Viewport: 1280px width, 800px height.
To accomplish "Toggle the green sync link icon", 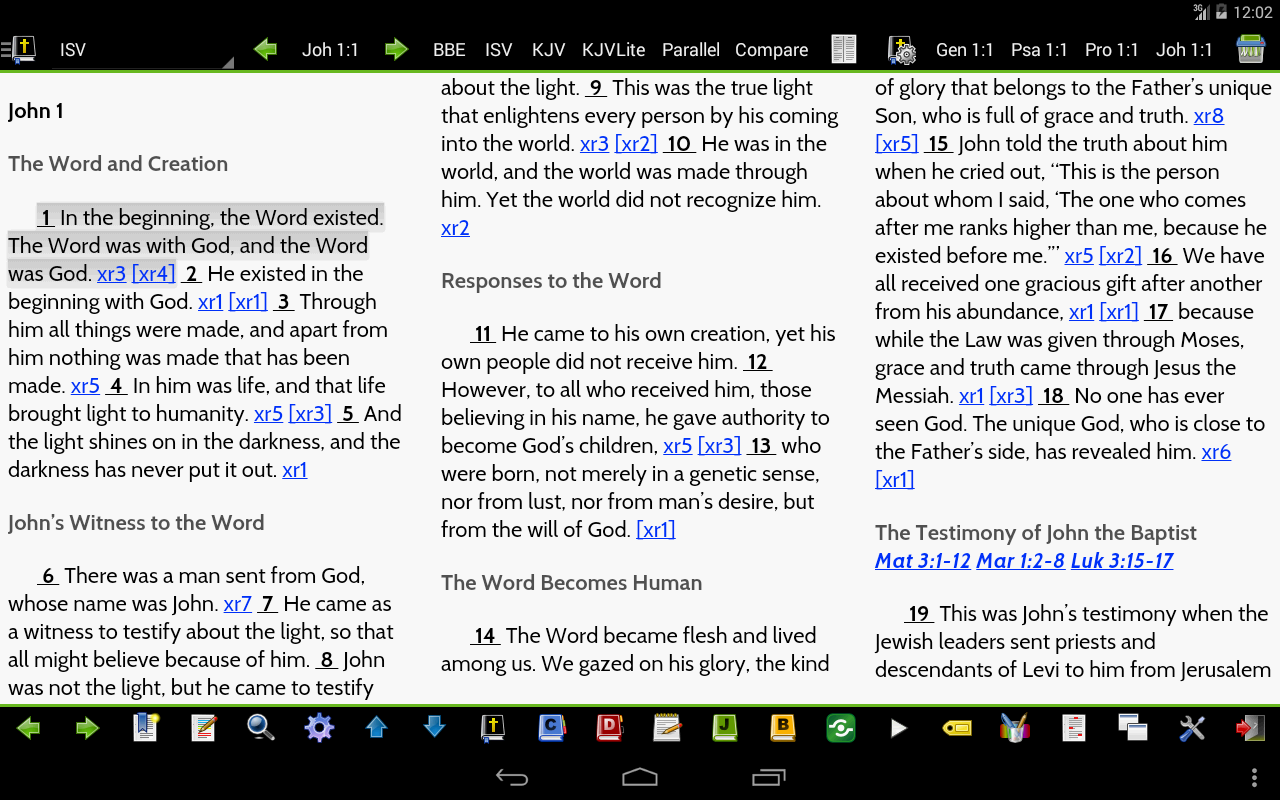I will point(841,728).
